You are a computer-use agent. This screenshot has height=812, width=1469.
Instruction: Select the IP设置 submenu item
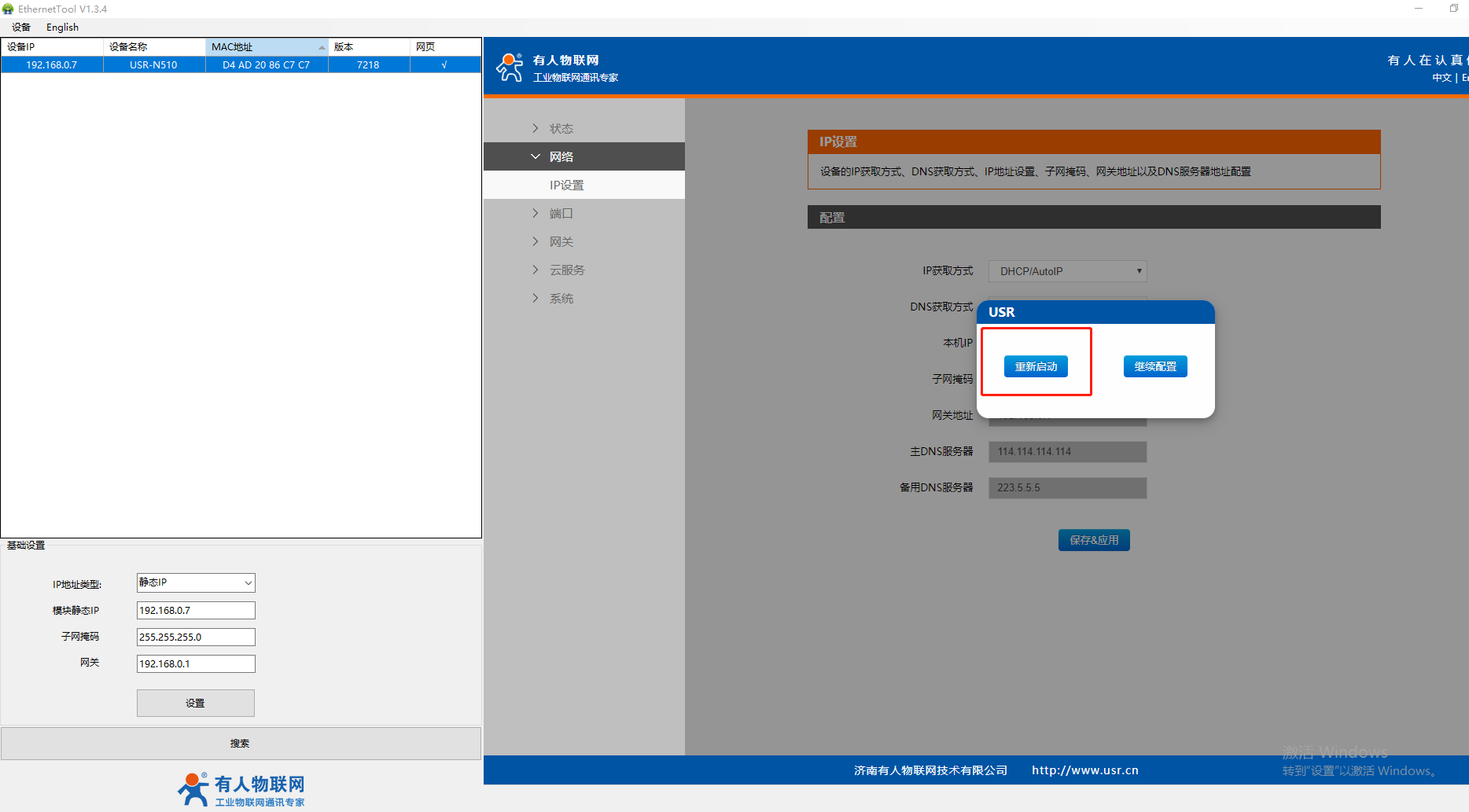pyautogui.click(x=566, y=185)
